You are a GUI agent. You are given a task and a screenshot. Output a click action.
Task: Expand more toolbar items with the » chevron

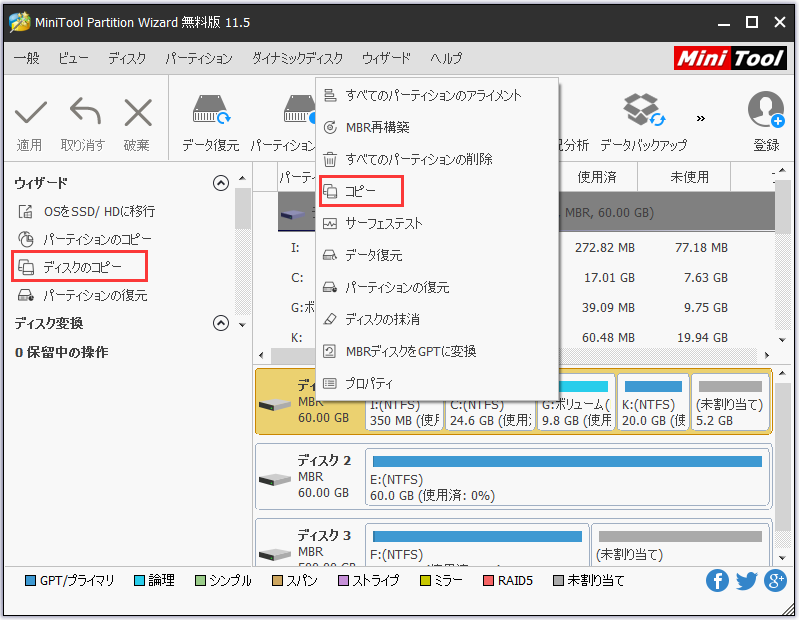click(701, 118)
